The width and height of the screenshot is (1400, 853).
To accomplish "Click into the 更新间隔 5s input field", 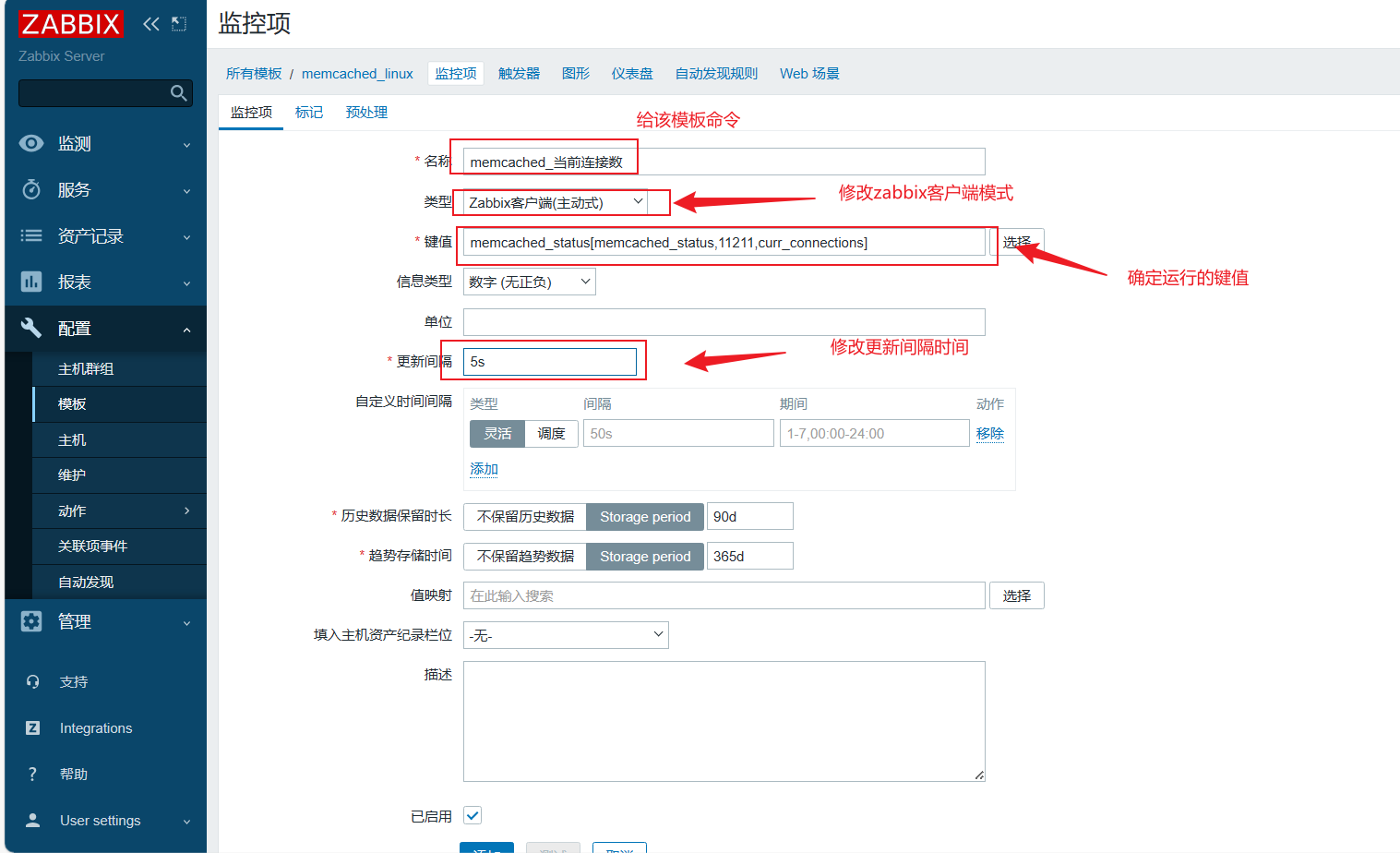I will click(x=550, y=362).
